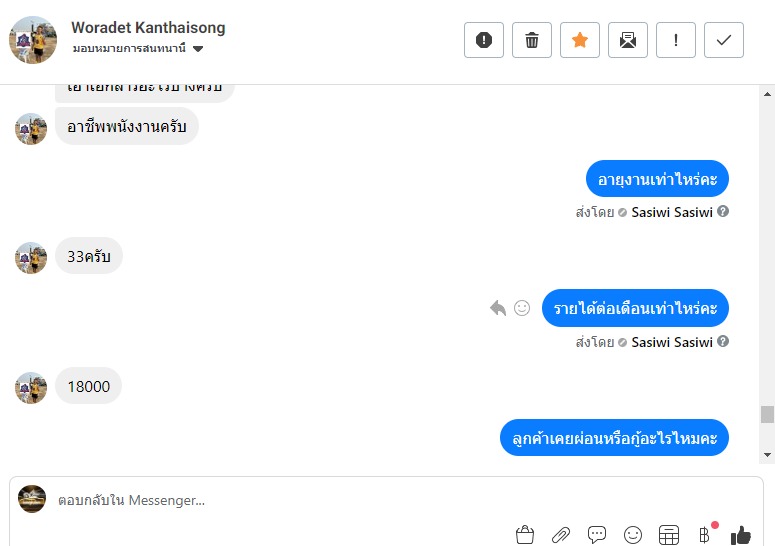Reply to the monthly income message

click(498, 308)
